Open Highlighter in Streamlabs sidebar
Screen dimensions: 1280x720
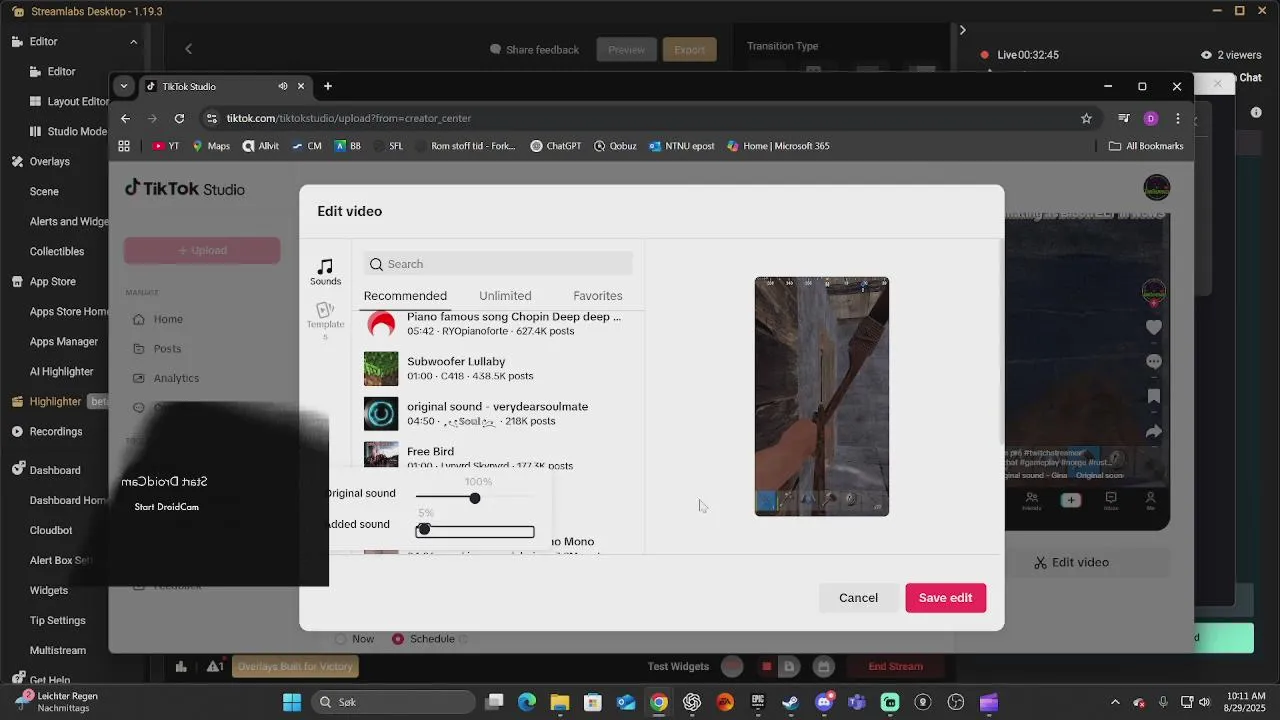pyautogui.click(x=47, y=402)
